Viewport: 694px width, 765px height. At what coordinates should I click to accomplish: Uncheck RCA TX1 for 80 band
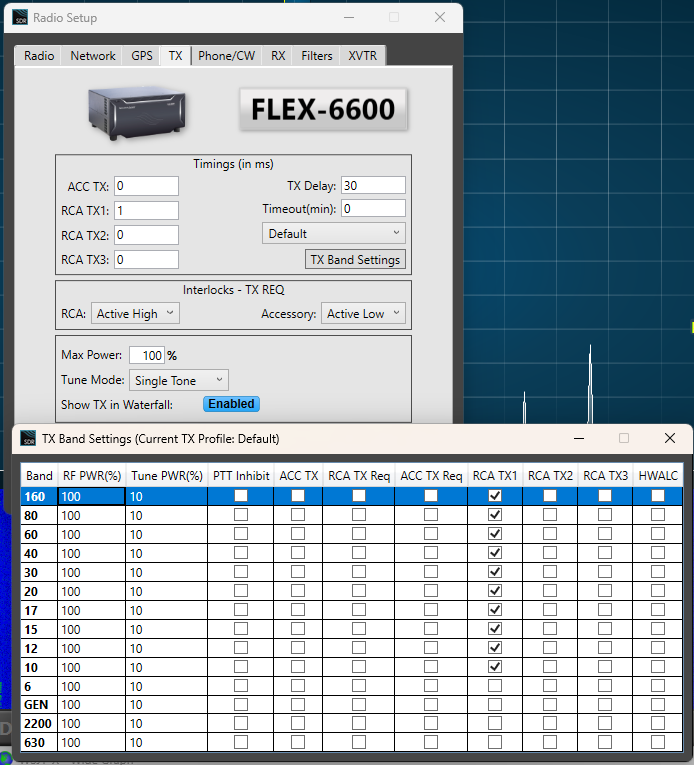click(495, 515)
